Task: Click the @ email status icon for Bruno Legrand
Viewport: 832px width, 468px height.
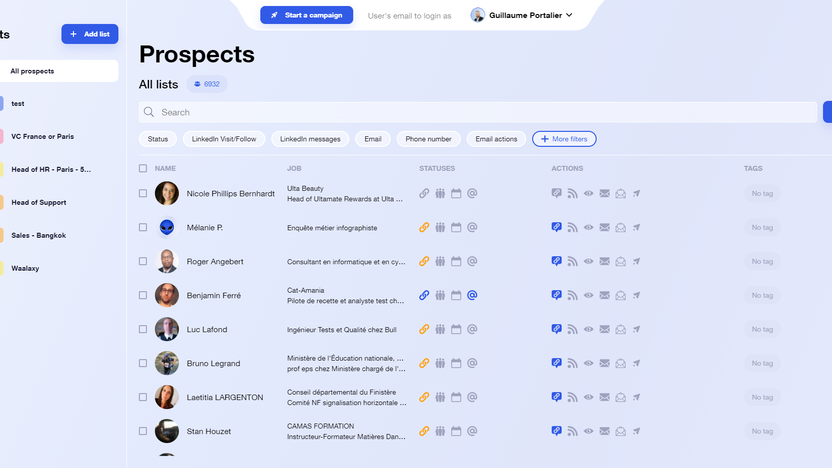Action: (472, 363)
